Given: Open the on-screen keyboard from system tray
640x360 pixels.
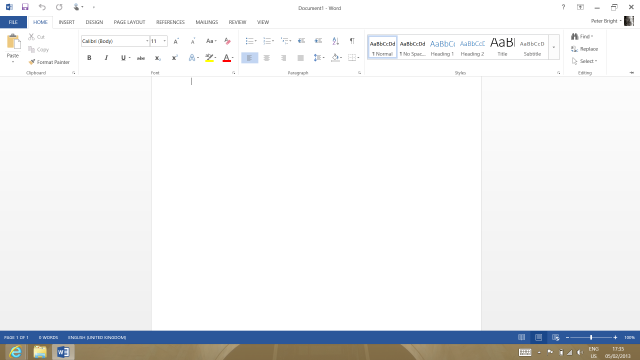Looking at the screenshot, I should point(525,352).
